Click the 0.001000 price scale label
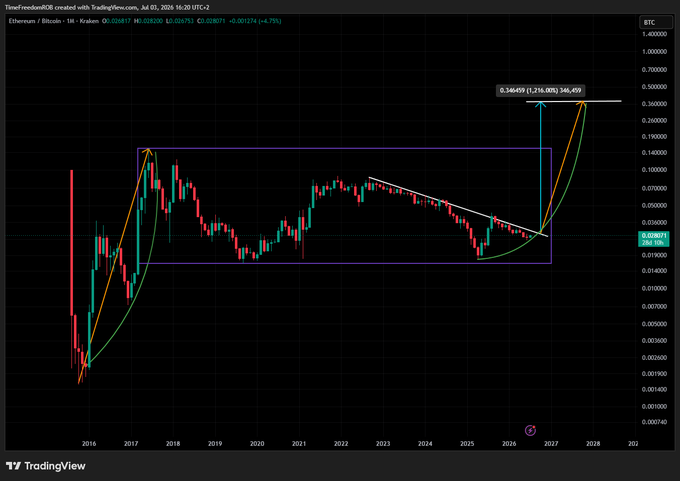Screen dimensions: 680x481 pos(654,406)
